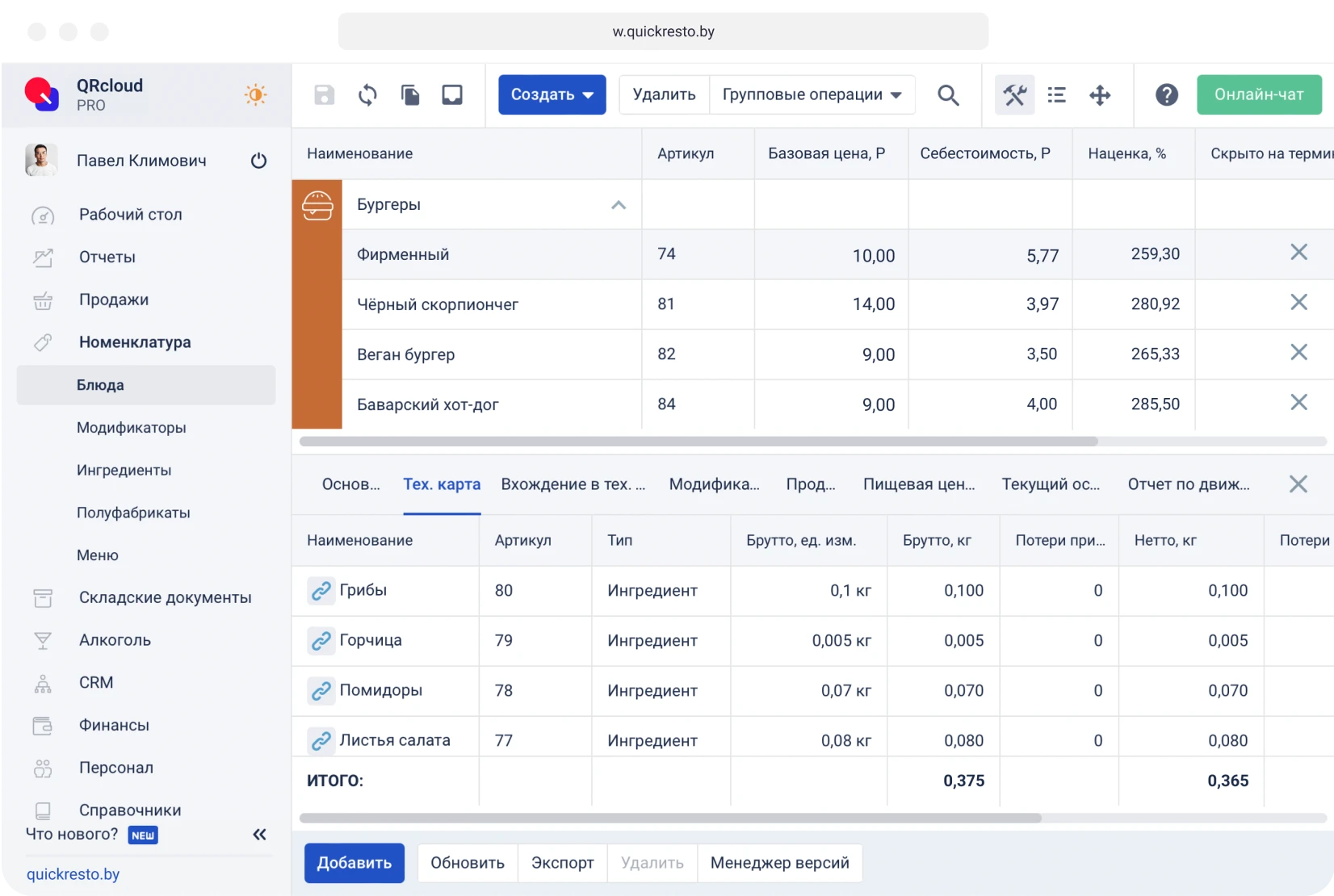Open the Создать dropdown
The image size is (1334, 896).
point(552,94)
